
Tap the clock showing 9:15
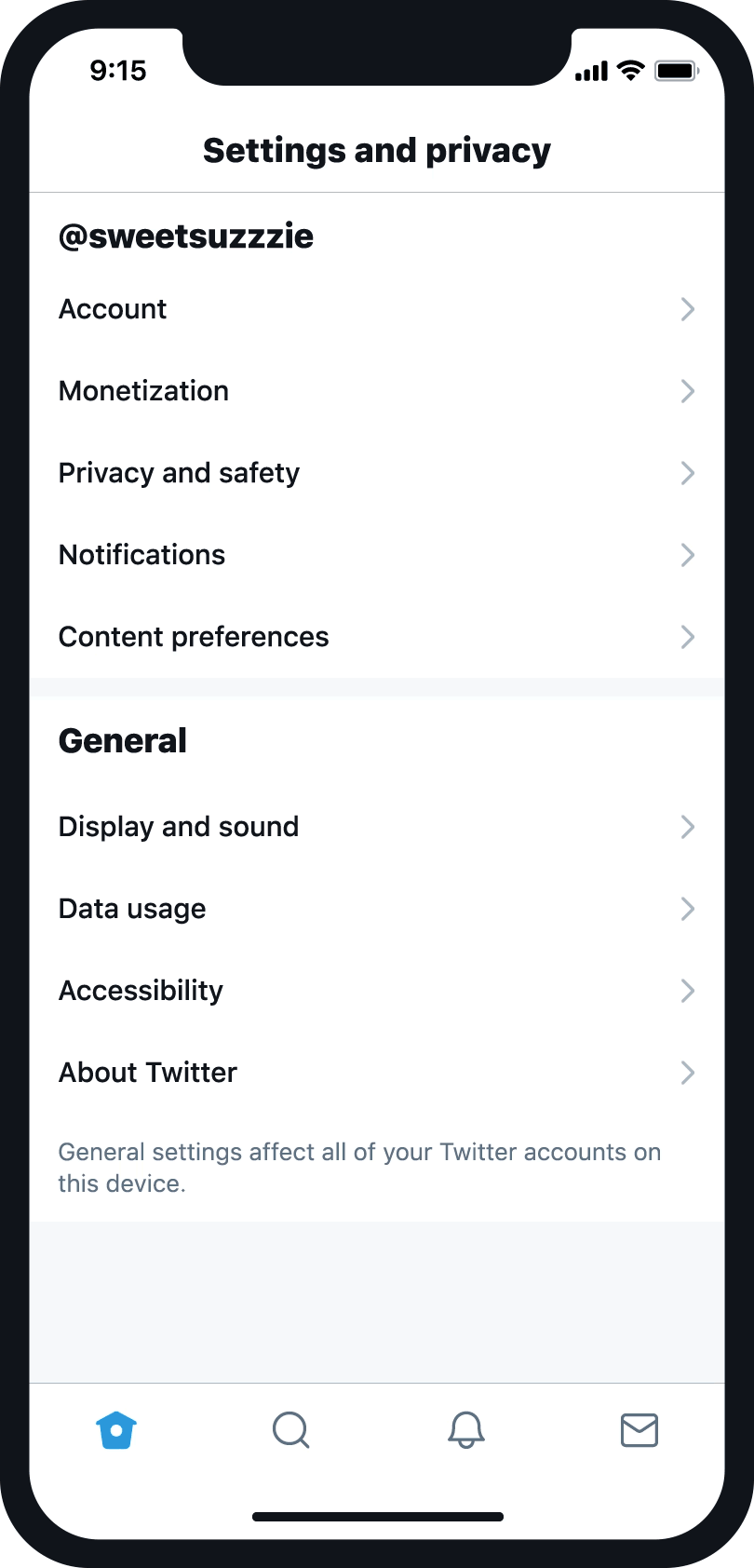click(x=118, y=71)
